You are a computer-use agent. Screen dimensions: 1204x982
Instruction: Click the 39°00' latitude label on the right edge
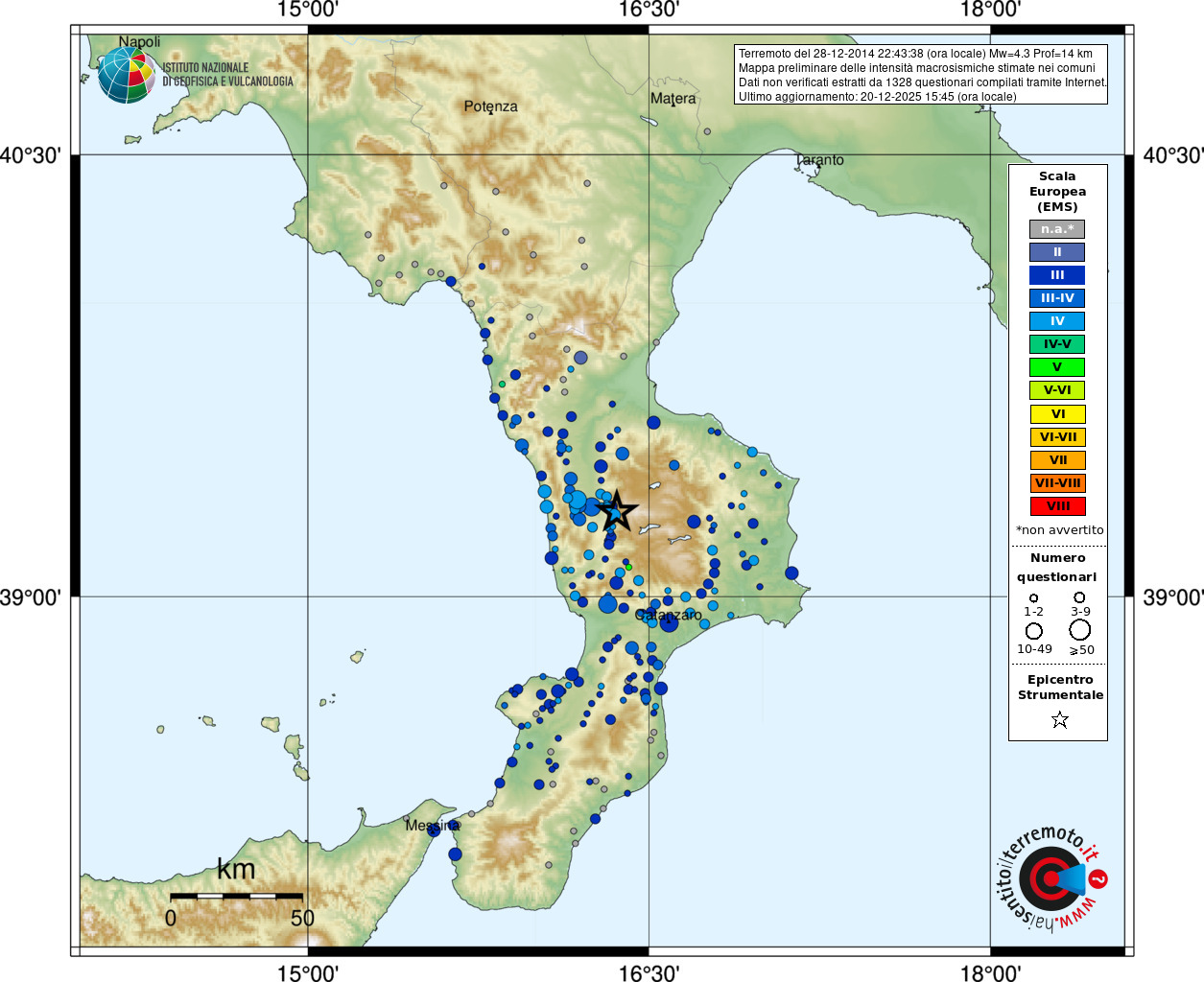pos(1172,597)
